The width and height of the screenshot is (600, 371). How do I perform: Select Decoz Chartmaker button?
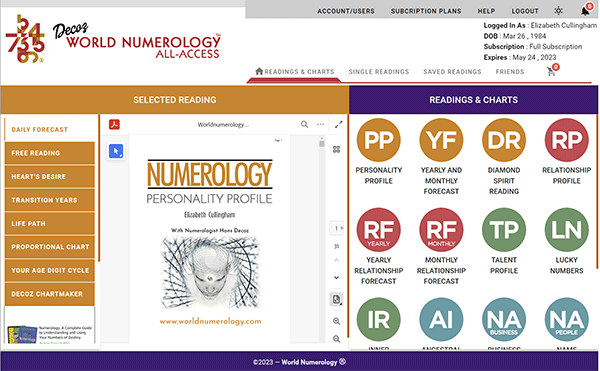coord(49,294)
